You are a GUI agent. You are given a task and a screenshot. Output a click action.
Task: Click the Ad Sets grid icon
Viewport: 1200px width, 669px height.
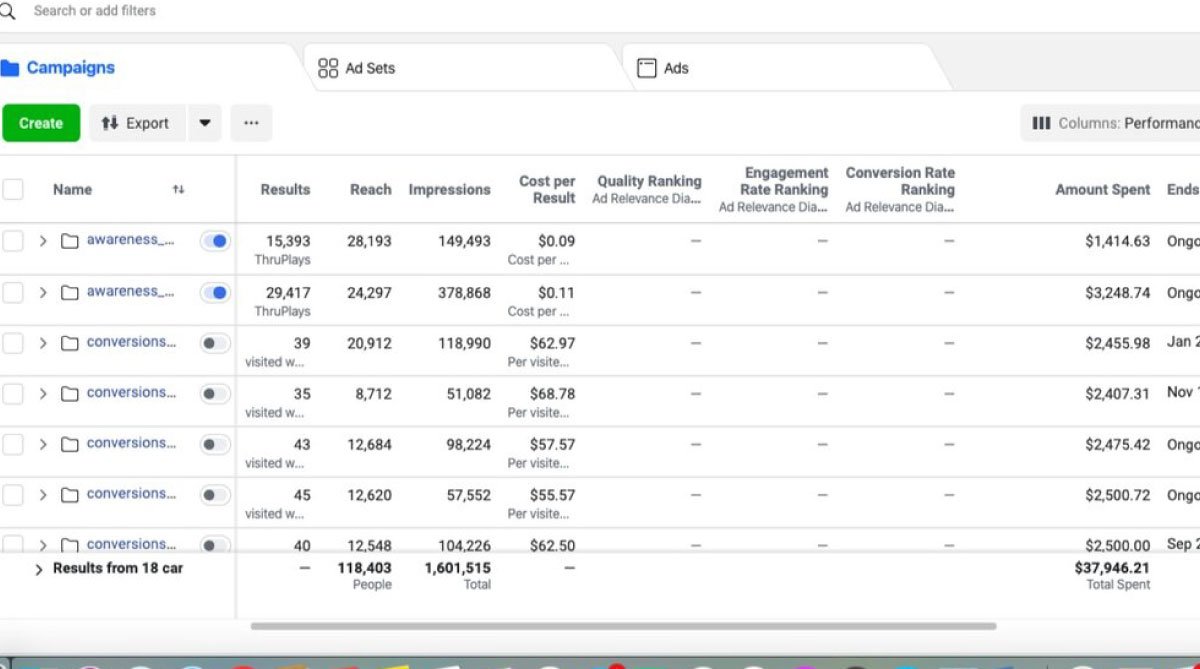pos(328,68)
